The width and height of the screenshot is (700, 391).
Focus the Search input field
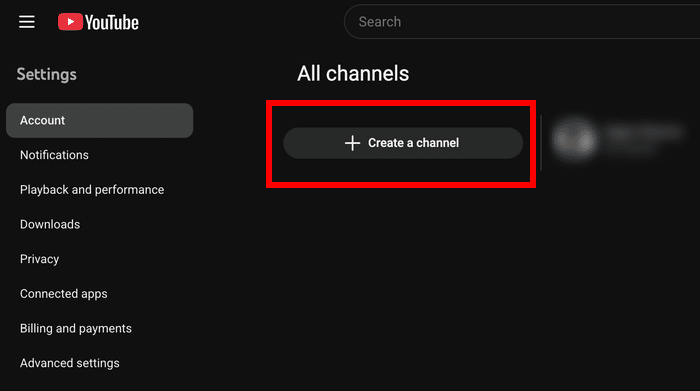[522, 22]
